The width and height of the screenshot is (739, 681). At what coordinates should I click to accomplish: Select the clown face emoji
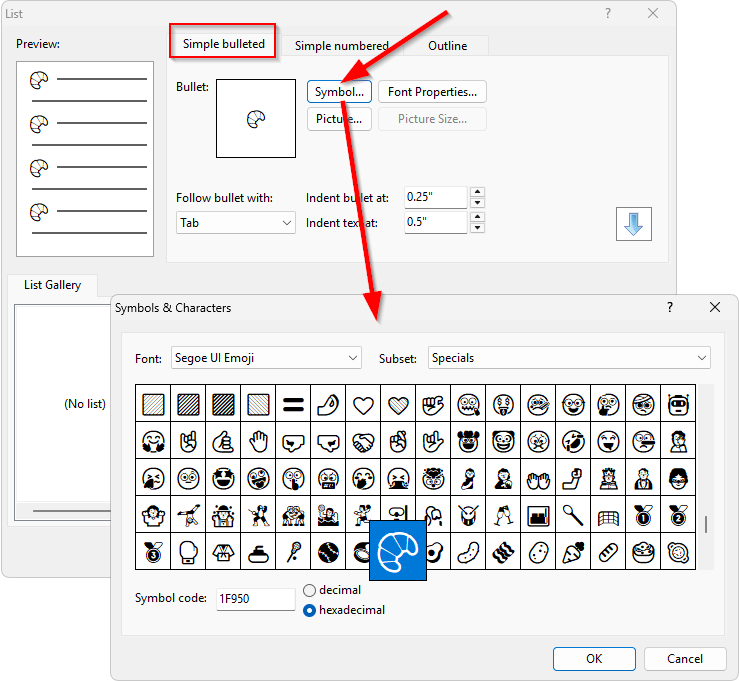pos(503,441)
